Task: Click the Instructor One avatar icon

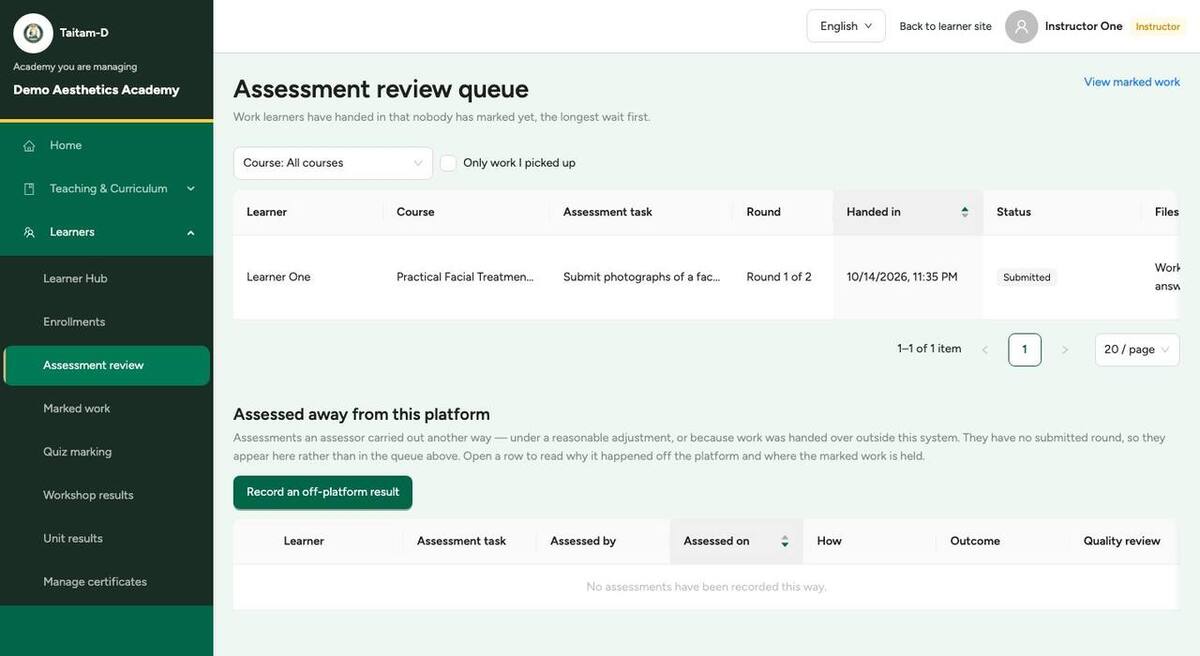Action: (1021, 27)
